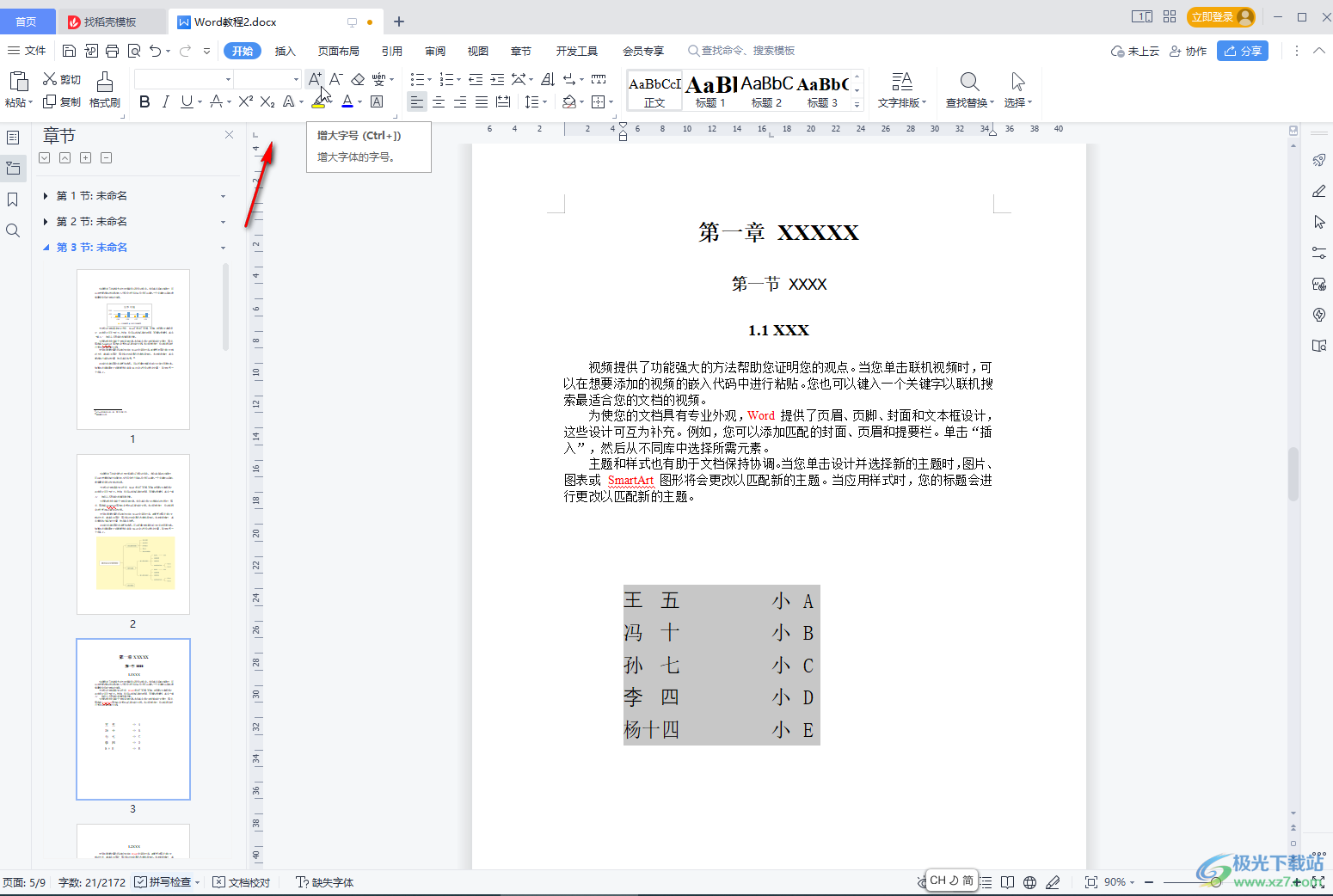Click the font color button
The image size is (1333, 896).
click(347, 101)
